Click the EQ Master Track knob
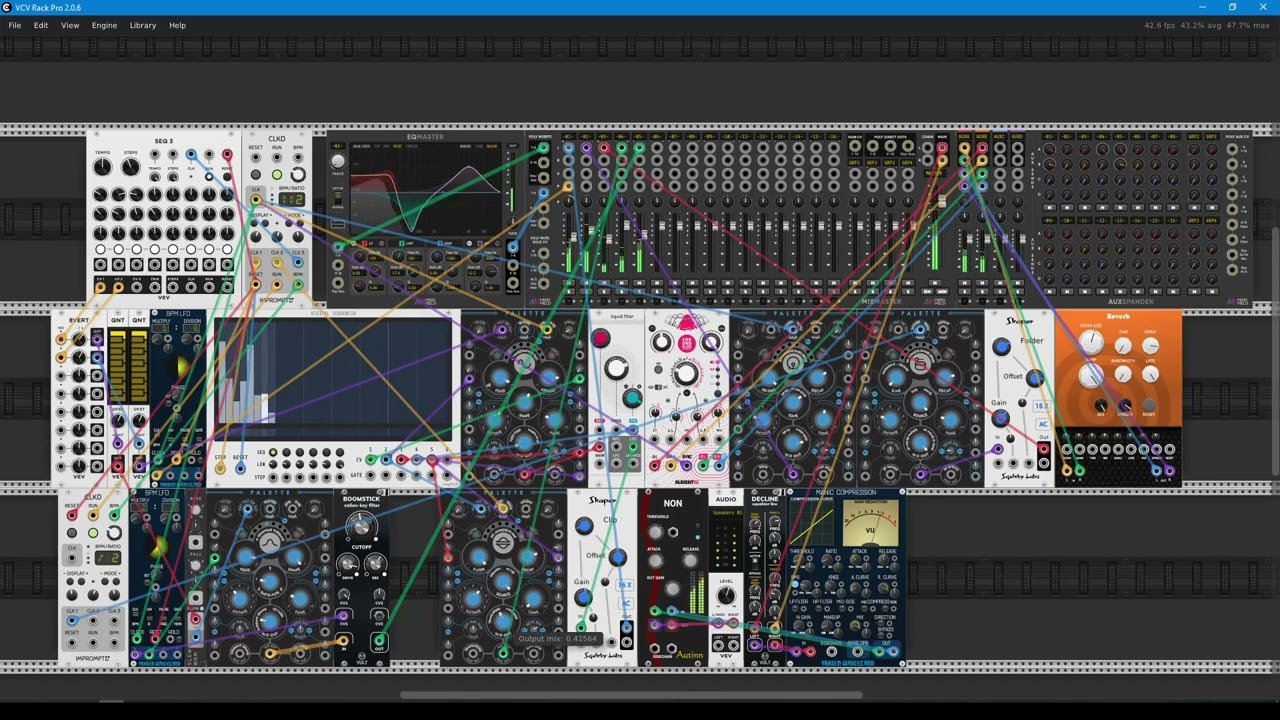Viewport: 1280px width, 720px height. click(x=338, y=161)
